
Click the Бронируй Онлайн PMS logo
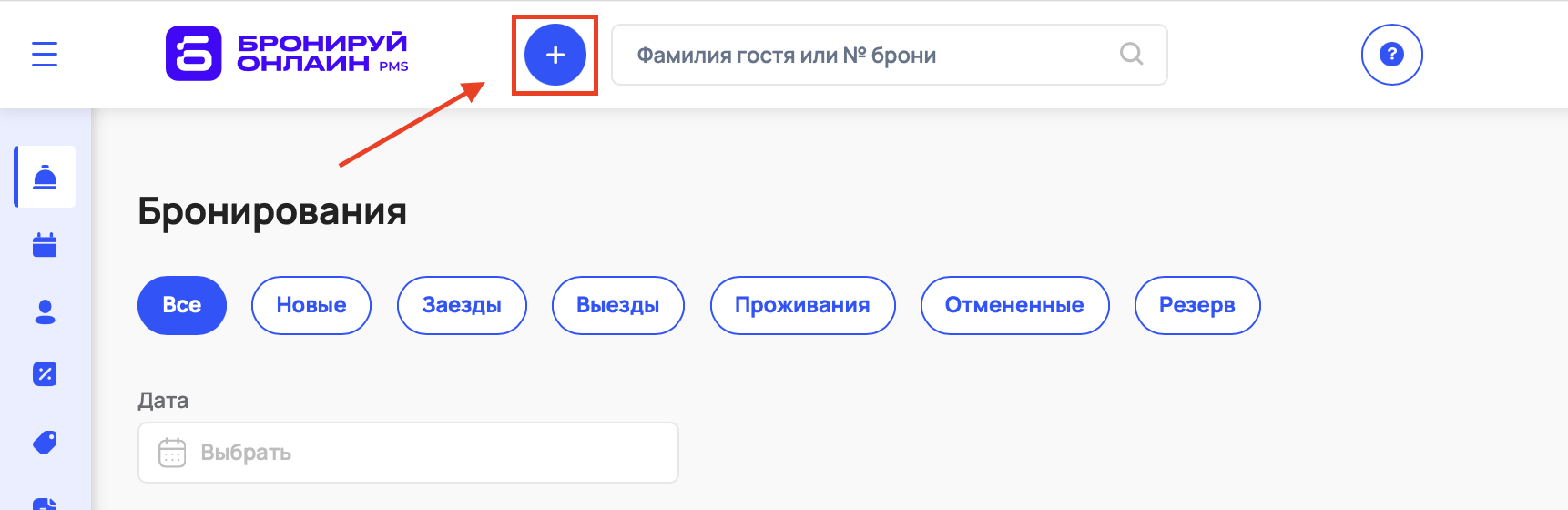click(287, 54)
